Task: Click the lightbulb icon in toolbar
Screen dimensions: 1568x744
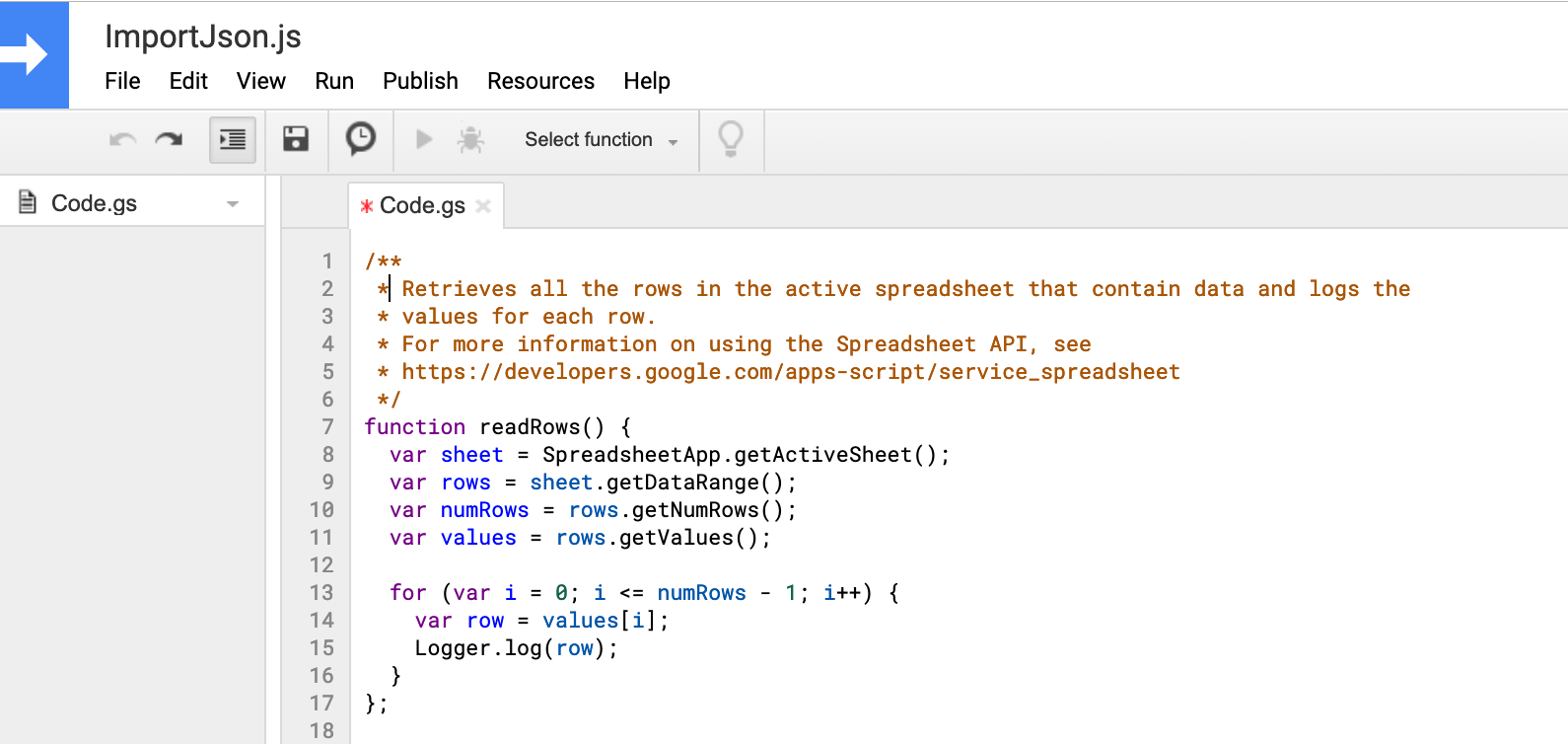Action: coord(731,139)
